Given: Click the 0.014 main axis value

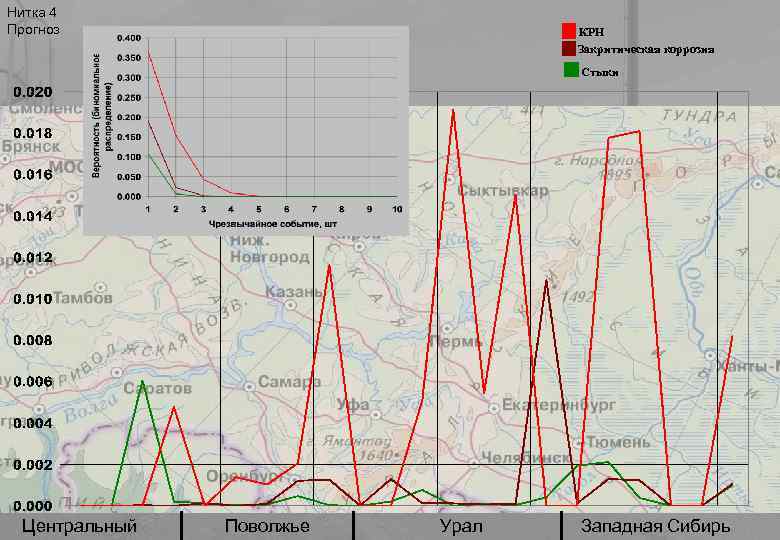Looking at the screenshot, I should coord(33,216).
